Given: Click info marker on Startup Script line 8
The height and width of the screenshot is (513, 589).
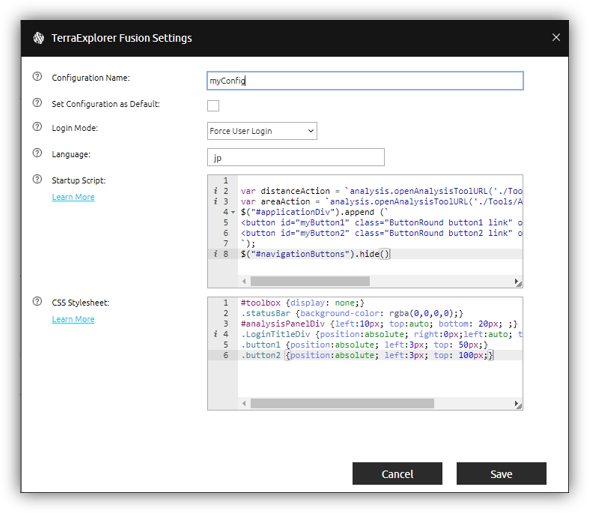Looking at the screenshot, I should 215,254.
